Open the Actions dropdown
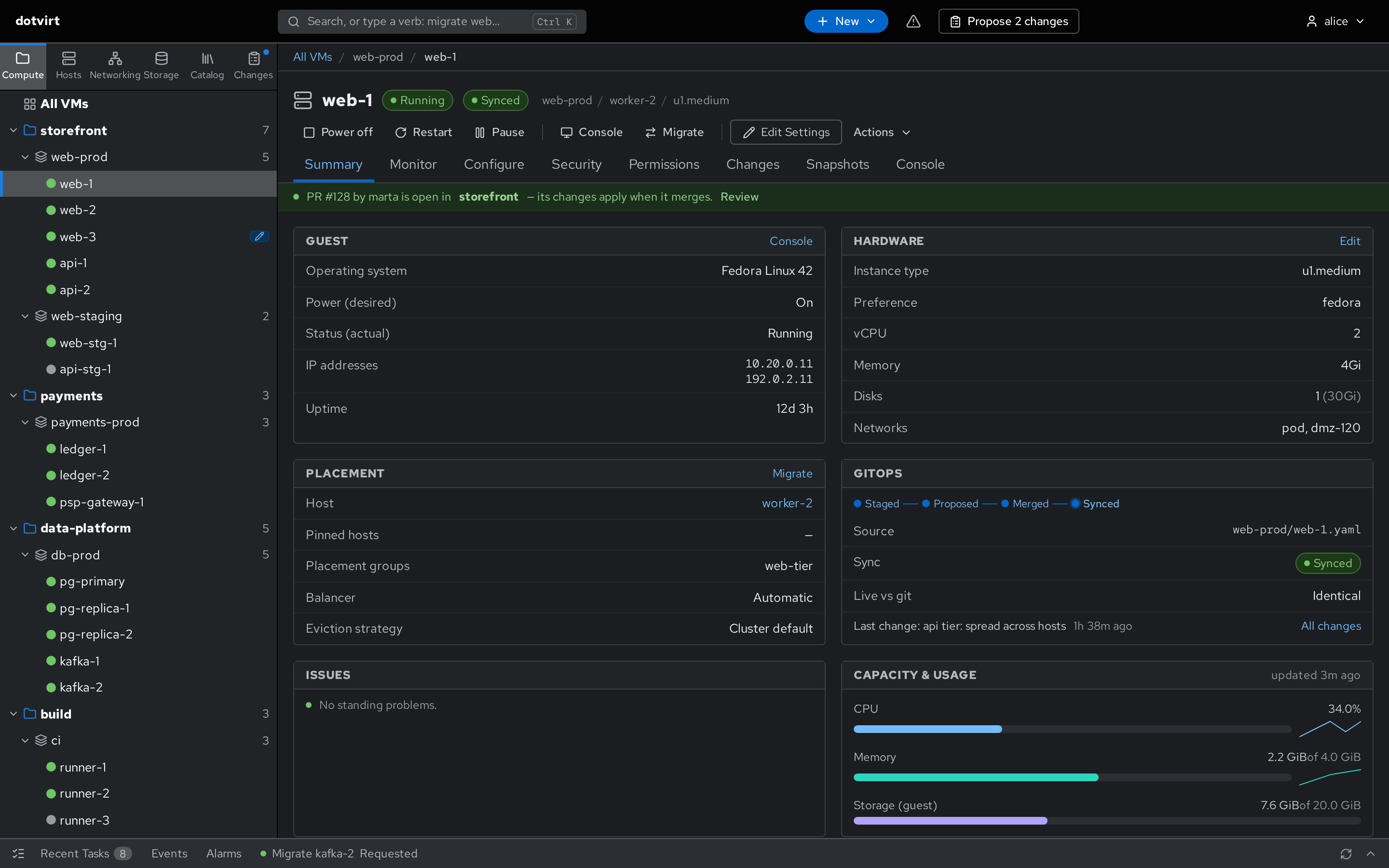The width and height of the screenshot is (1389, 868). [882, 132]
